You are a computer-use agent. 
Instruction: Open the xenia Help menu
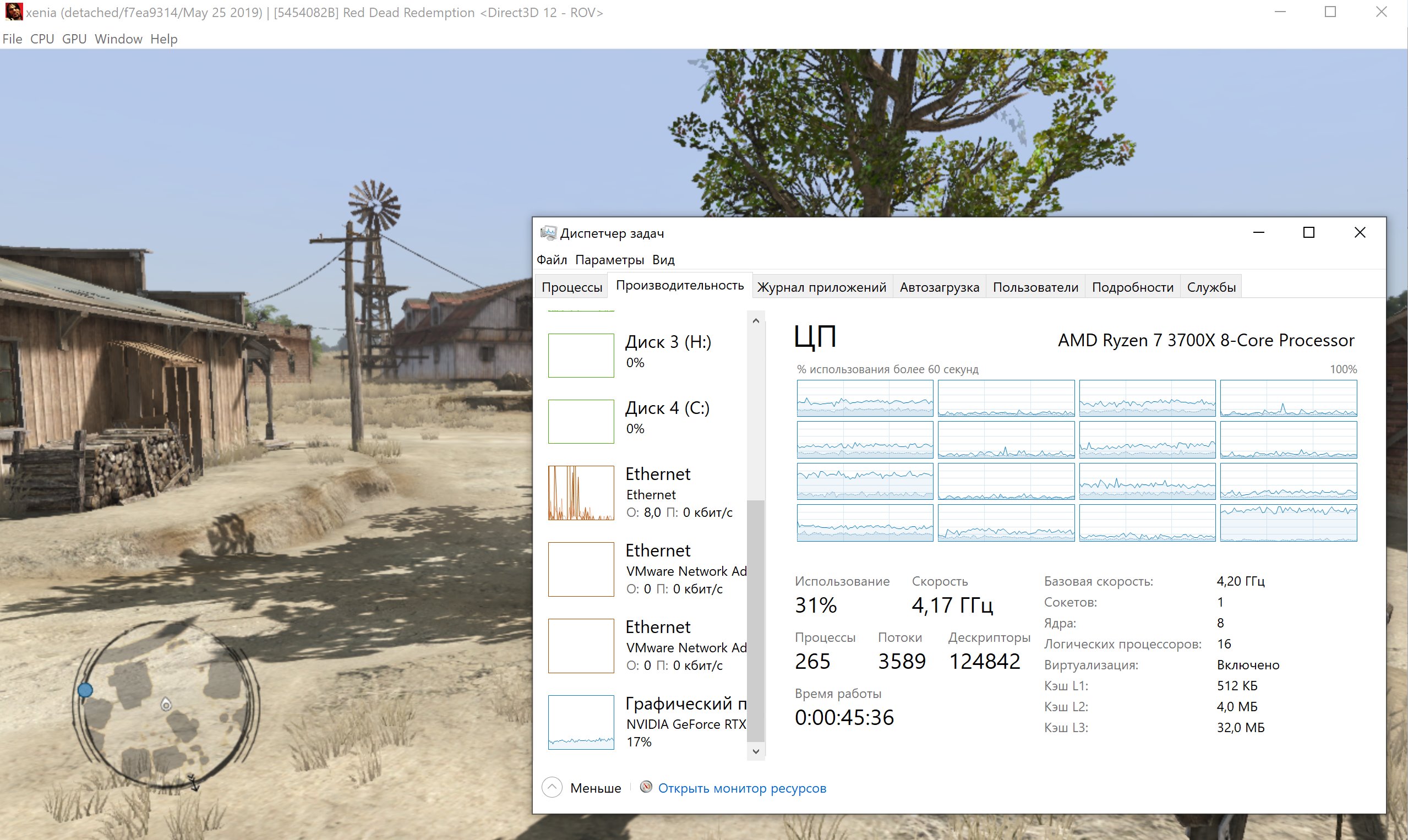163,39
